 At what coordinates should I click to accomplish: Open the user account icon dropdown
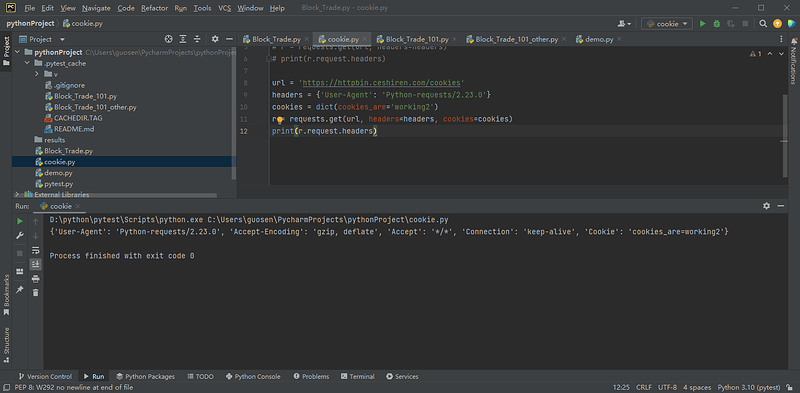(624, 23)
